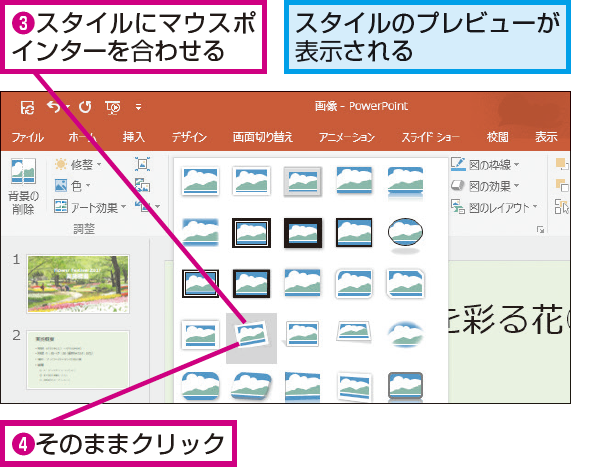
Task: Click the slide title text on canvas
Action: 509,321
